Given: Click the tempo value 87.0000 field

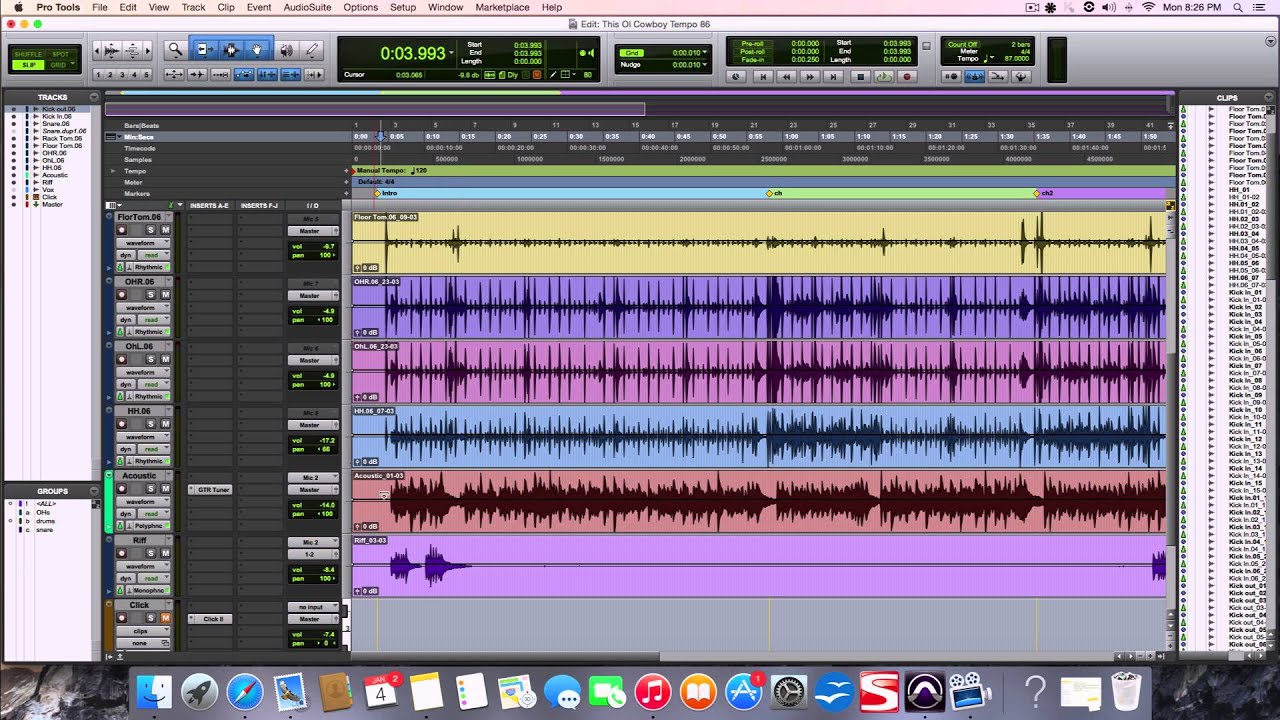Looking at the screenshot, I should click(x=1017, y=59).
